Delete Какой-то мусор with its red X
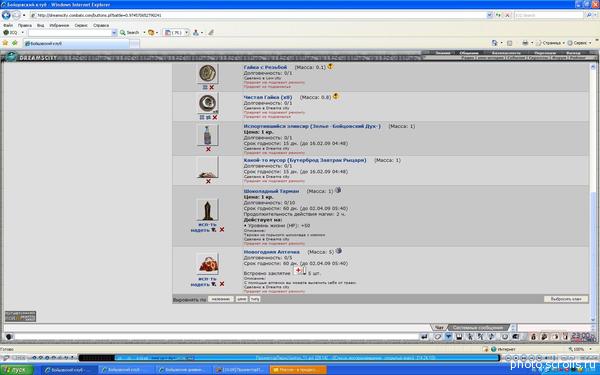 coord(208,181)
